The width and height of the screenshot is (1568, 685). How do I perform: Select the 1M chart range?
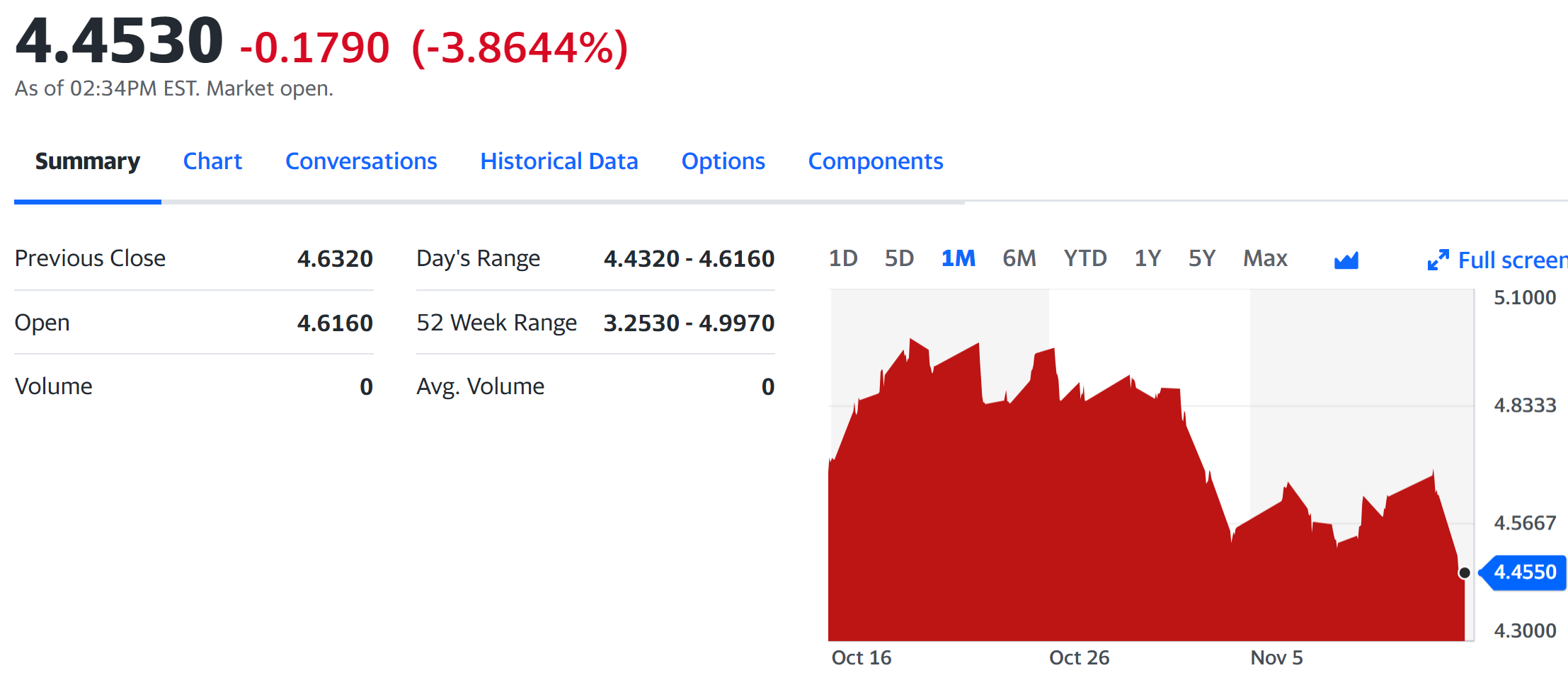click(958, 258)
